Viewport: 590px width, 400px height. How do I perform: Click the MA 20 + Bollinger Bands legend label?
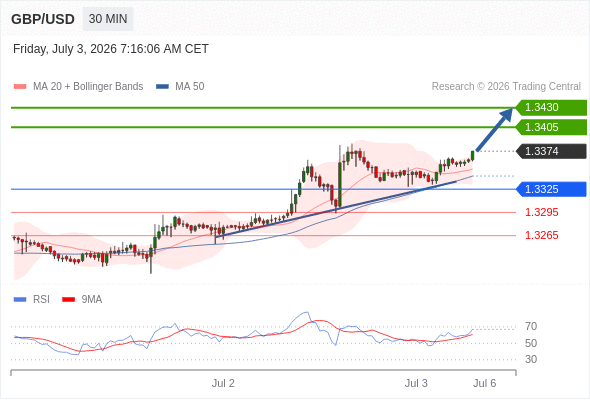coord(88,87)
